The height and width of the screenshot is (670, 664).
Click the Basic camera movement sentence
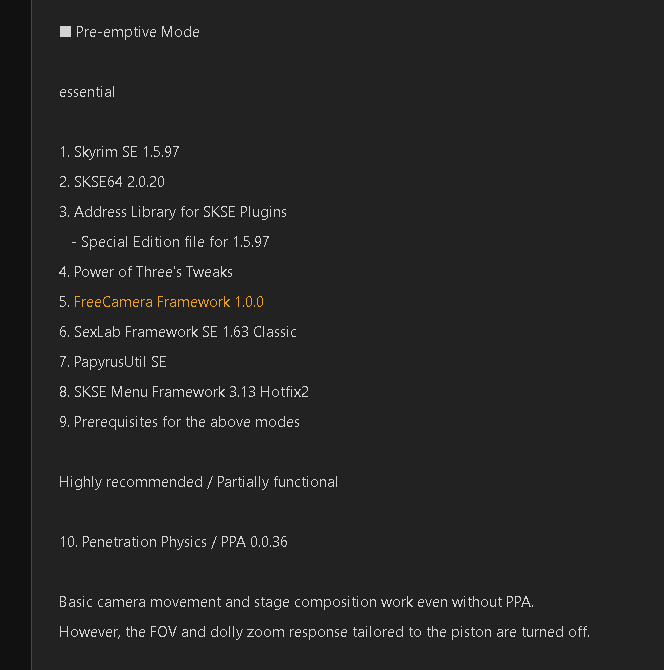coord(297,602)
